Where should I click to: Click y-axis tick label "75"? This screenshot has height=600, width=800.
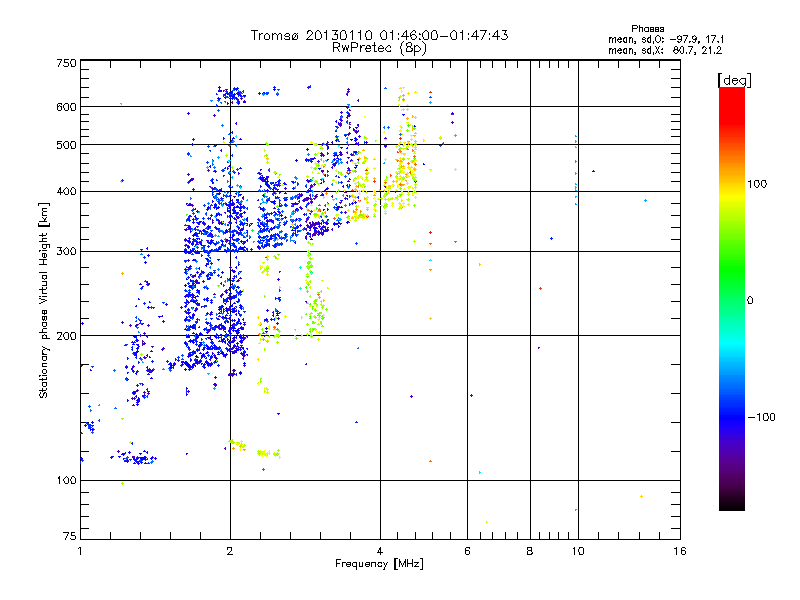(70, 536)
